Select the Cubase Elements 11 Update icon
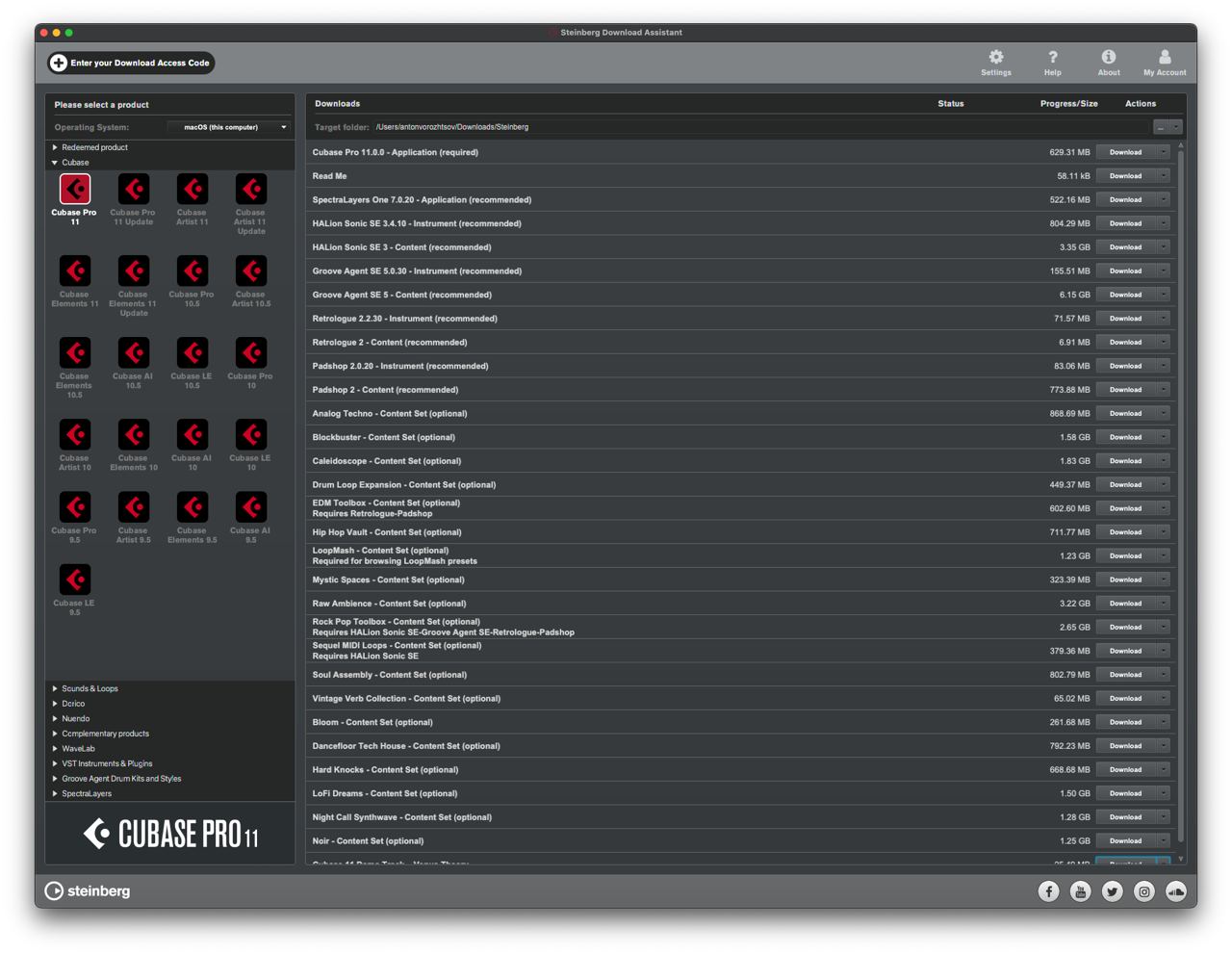This screenshot has height=954, width=1232. pos(134,271)
